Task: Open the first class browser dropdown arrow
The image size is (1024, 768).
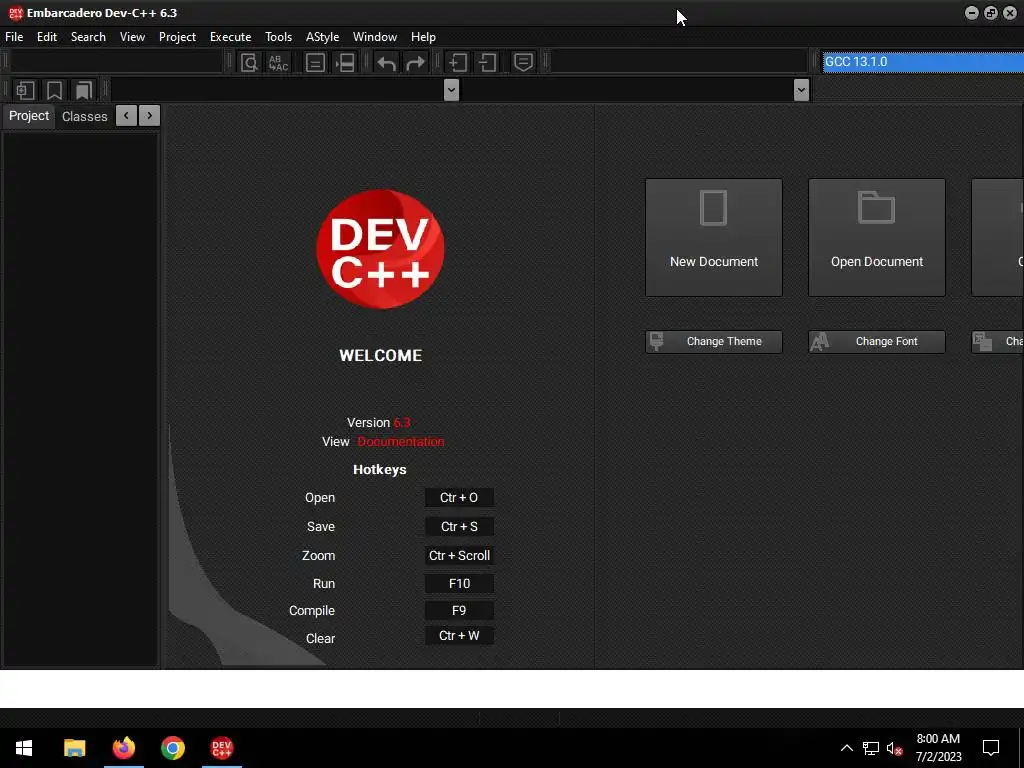Action: coord(451,90)
